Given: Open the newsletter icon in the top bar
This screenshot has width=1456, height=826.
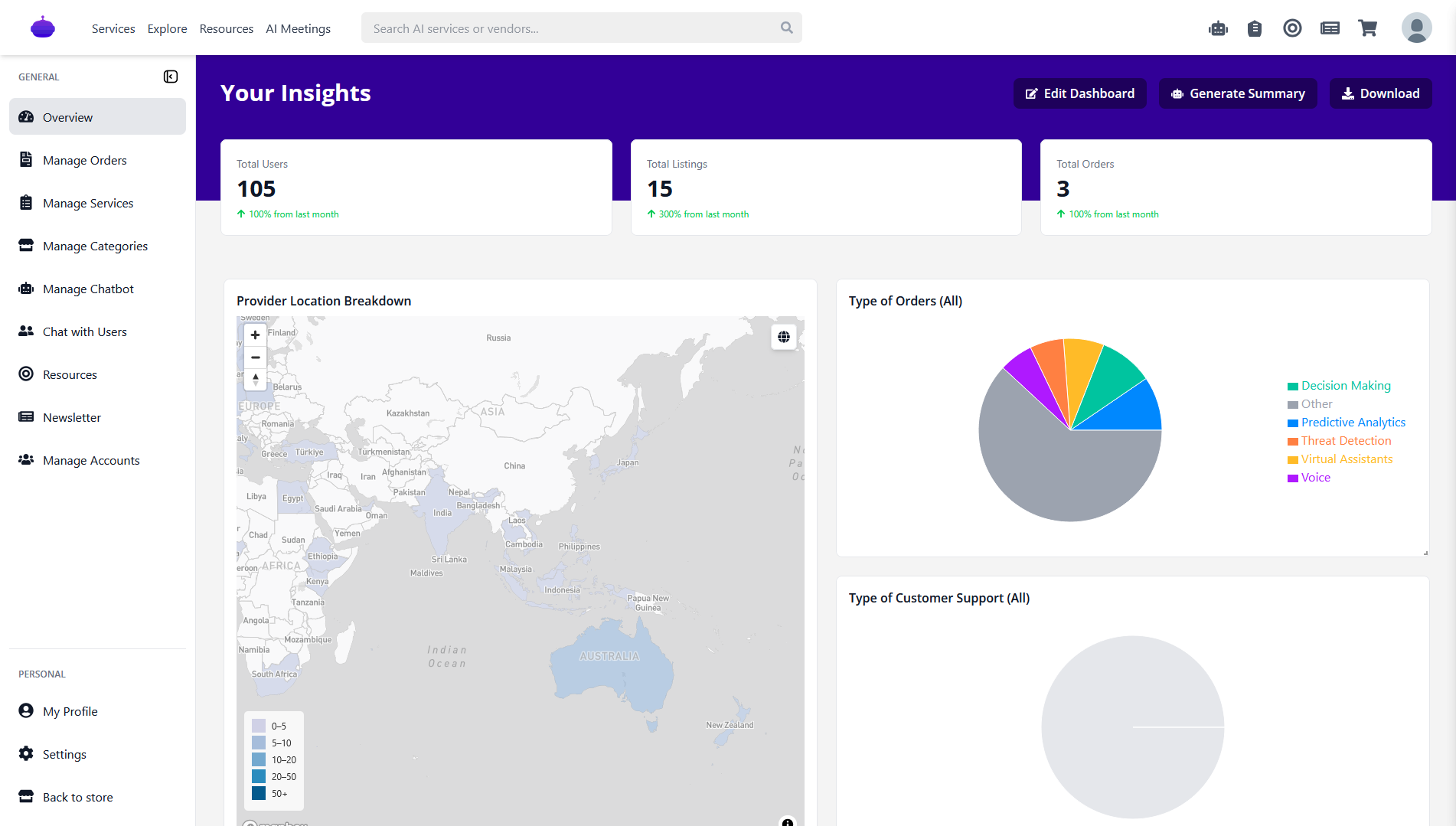Looking at the screenshot, I should tap(1330, 28).
